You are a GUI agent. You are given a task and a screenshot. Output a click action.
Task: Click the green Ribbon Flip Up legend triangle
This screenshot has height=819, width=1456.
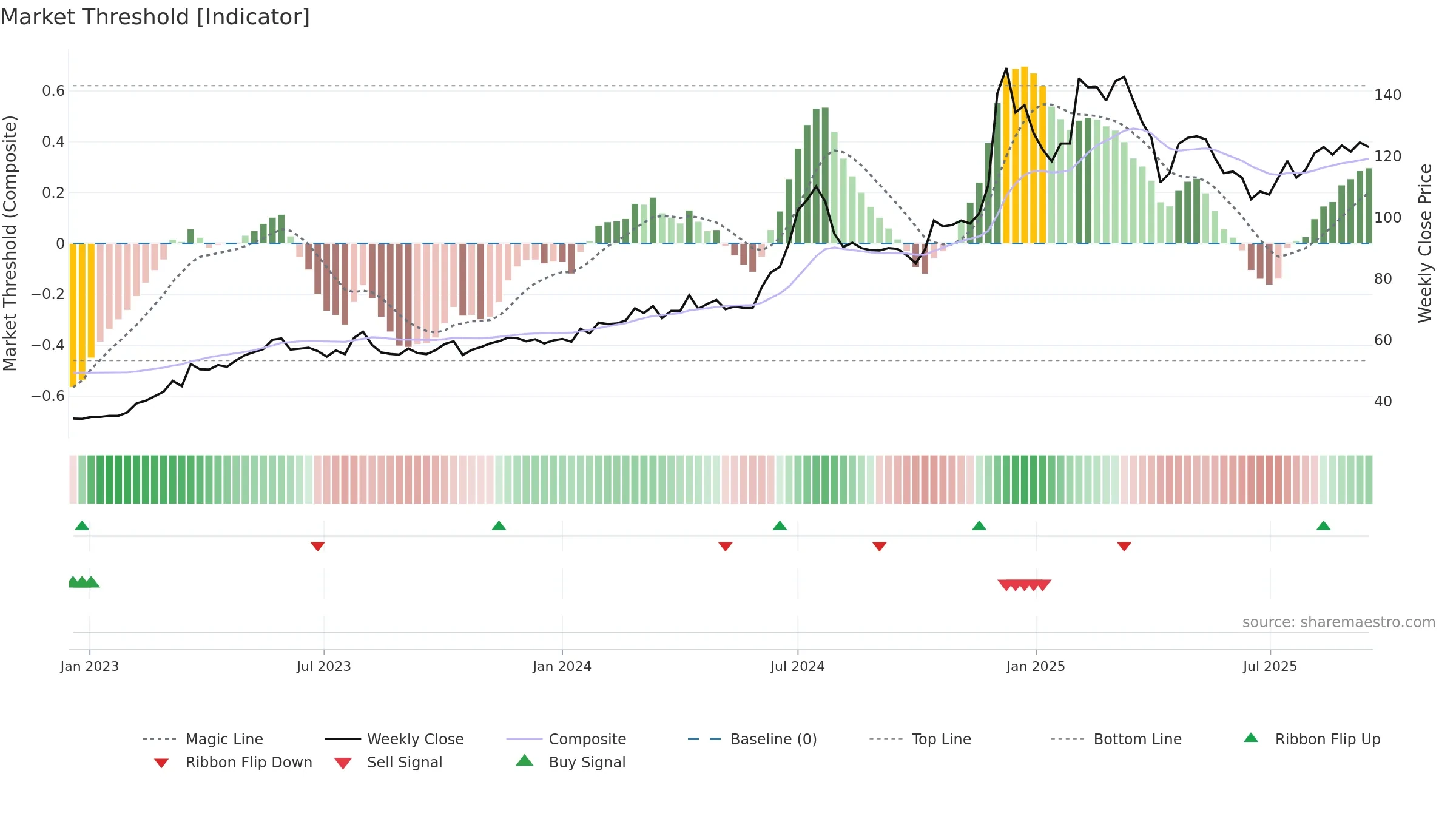point(1251,738)
